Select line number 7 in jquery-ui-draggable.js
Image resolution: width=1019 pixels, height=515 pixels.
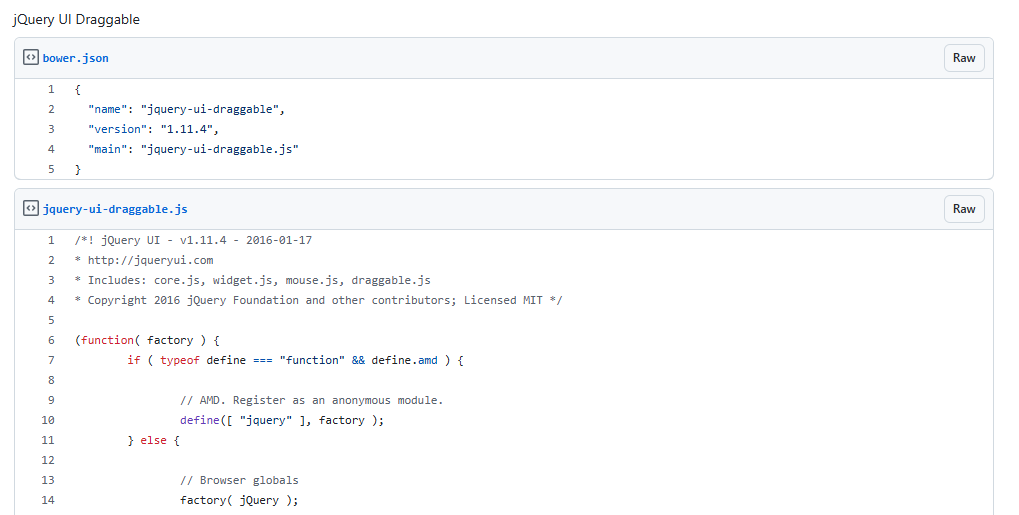pos(51,360)
